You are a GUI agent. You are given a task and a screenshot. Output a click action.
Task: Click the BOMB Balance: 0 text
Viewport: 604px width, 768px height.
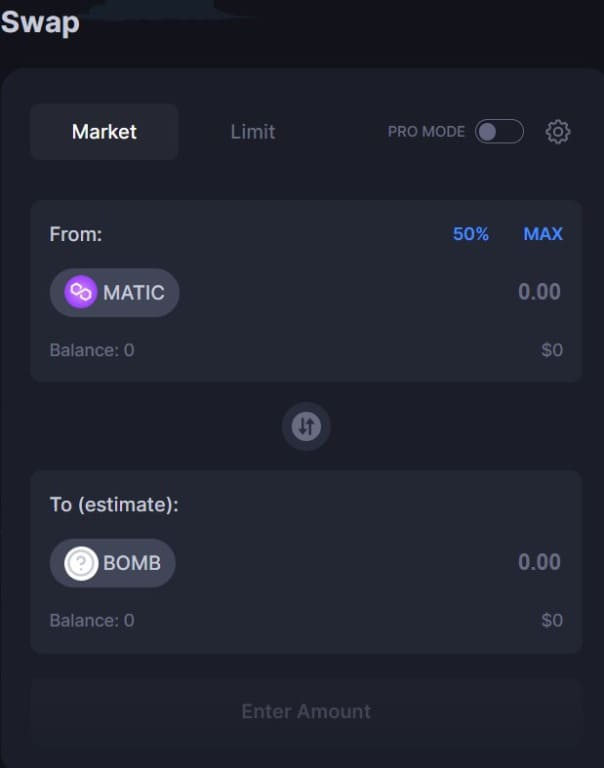click(x=92, y=621)
